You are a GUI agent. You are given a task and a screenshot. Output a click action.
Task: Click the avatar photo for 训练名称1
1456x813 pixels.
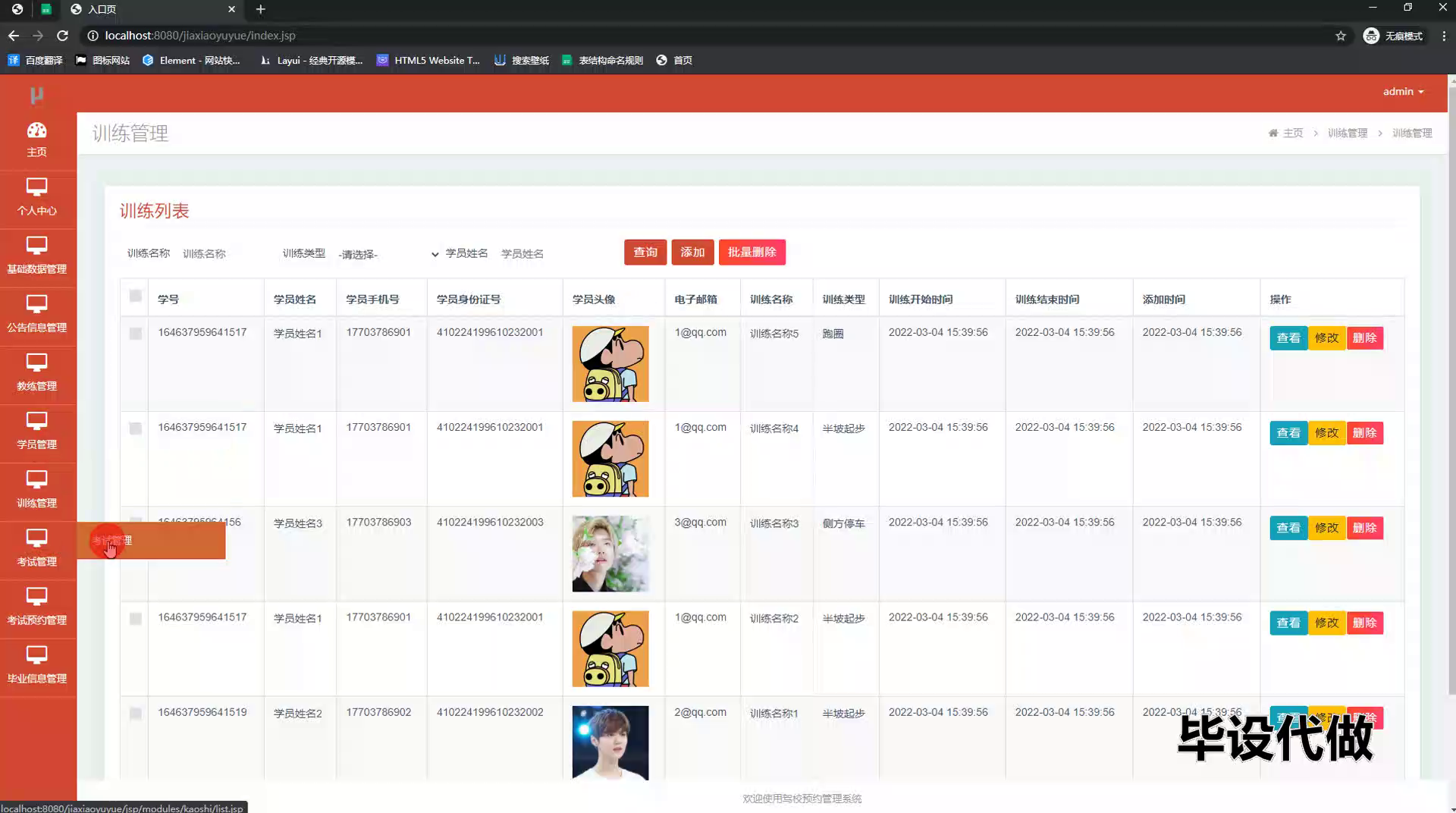click(x=610, y=743)
